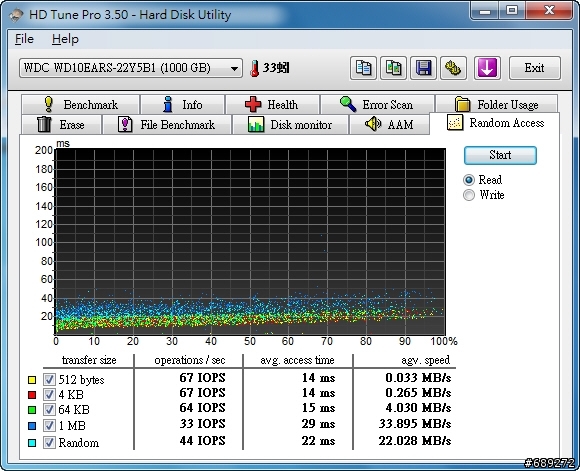The height and width of the screenshot is (471, 580).
Task: Click the 22.028 MB/s speed value
Action: click(x=415, y=441)
